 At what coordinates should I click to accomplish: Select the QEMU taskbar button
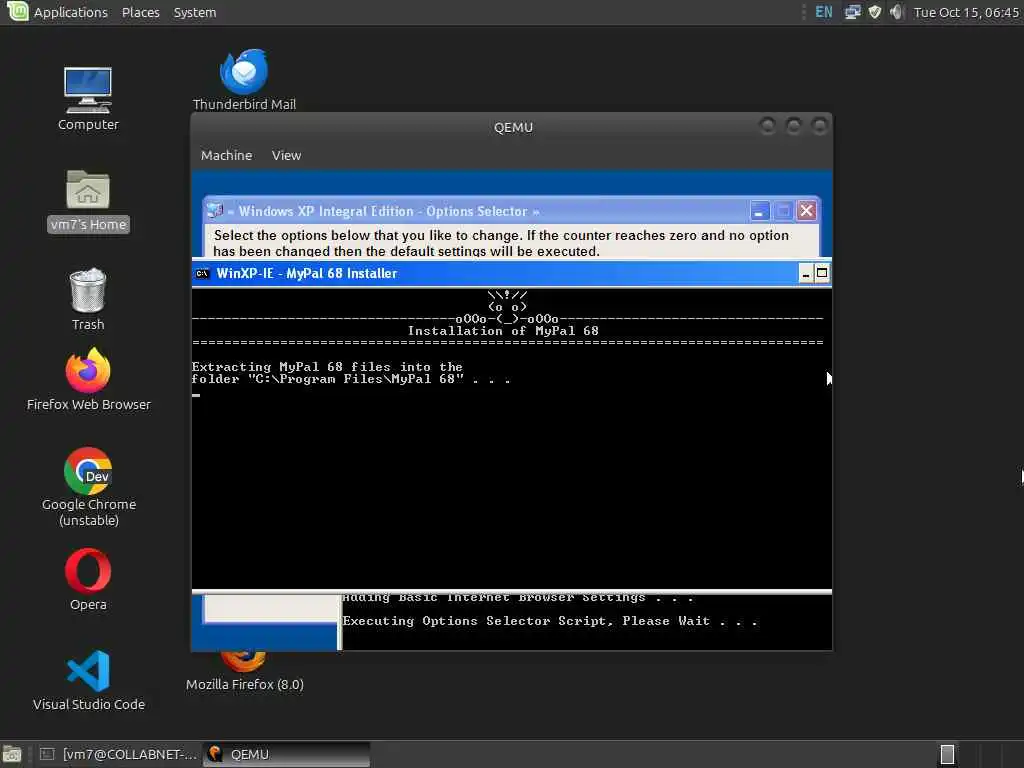(287, 754)
